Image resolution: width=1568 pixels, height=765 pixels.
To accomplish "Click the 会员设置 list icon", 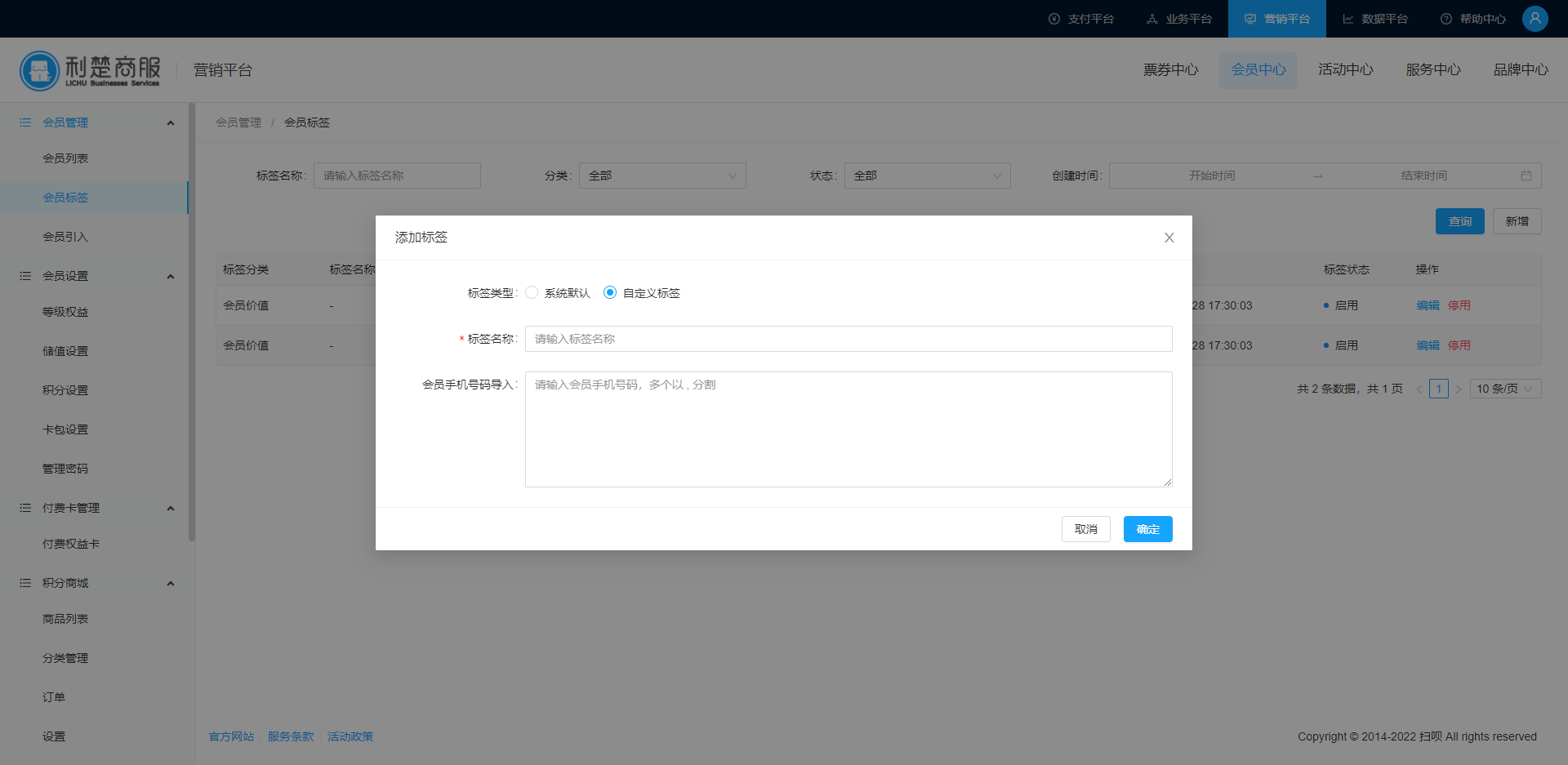I will 25,276.
